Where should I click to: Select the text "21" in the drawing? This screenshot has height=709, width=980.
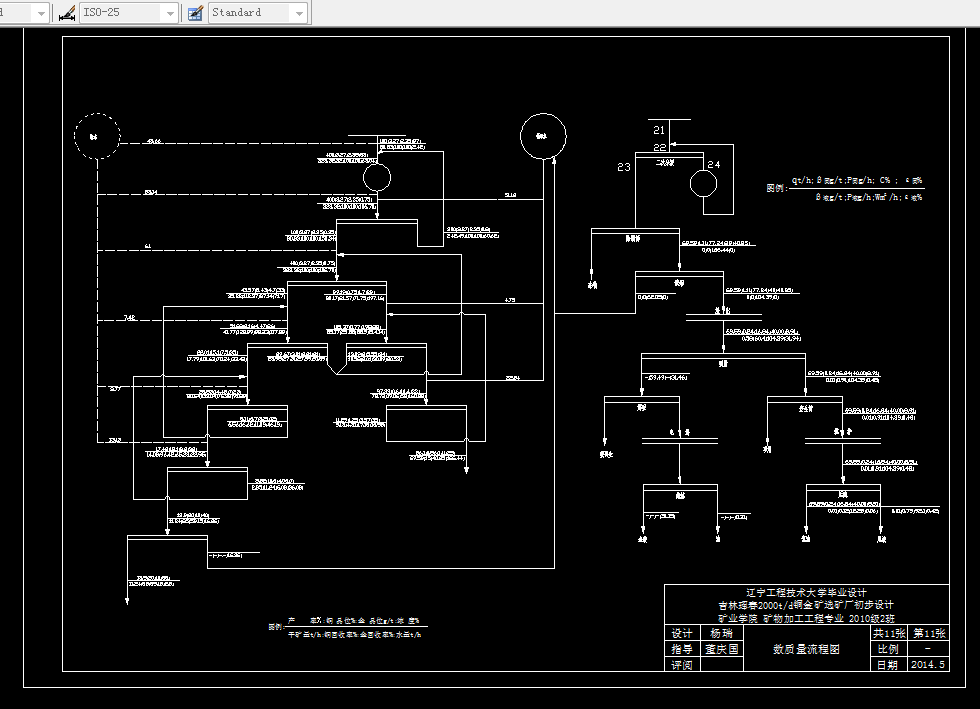(659, 130)
